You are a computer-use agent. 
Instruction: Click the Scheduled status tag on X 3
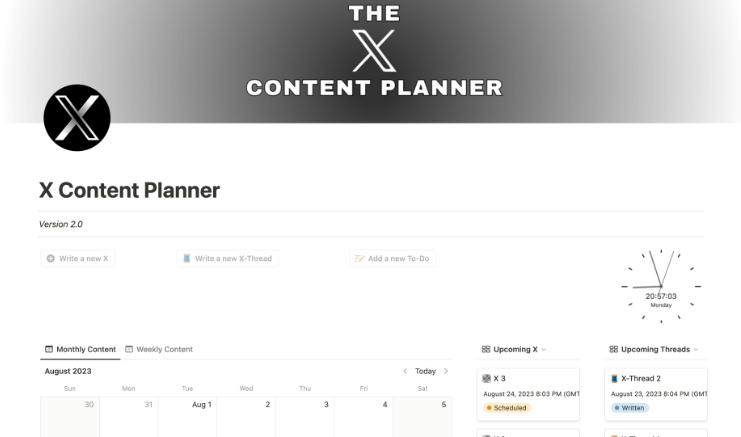[508, 408]
